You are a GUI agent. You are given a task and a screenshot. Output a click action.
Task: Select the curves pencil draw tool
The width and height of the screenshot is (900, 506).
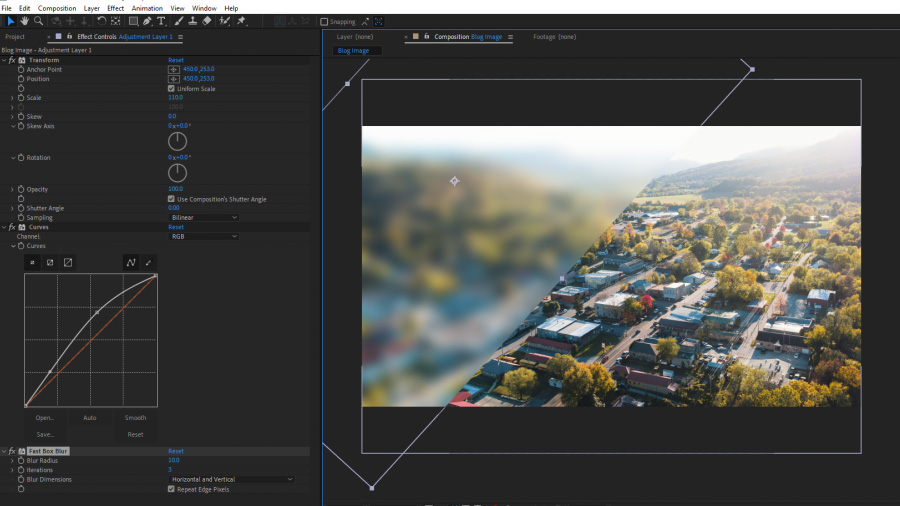pos(149,262)
